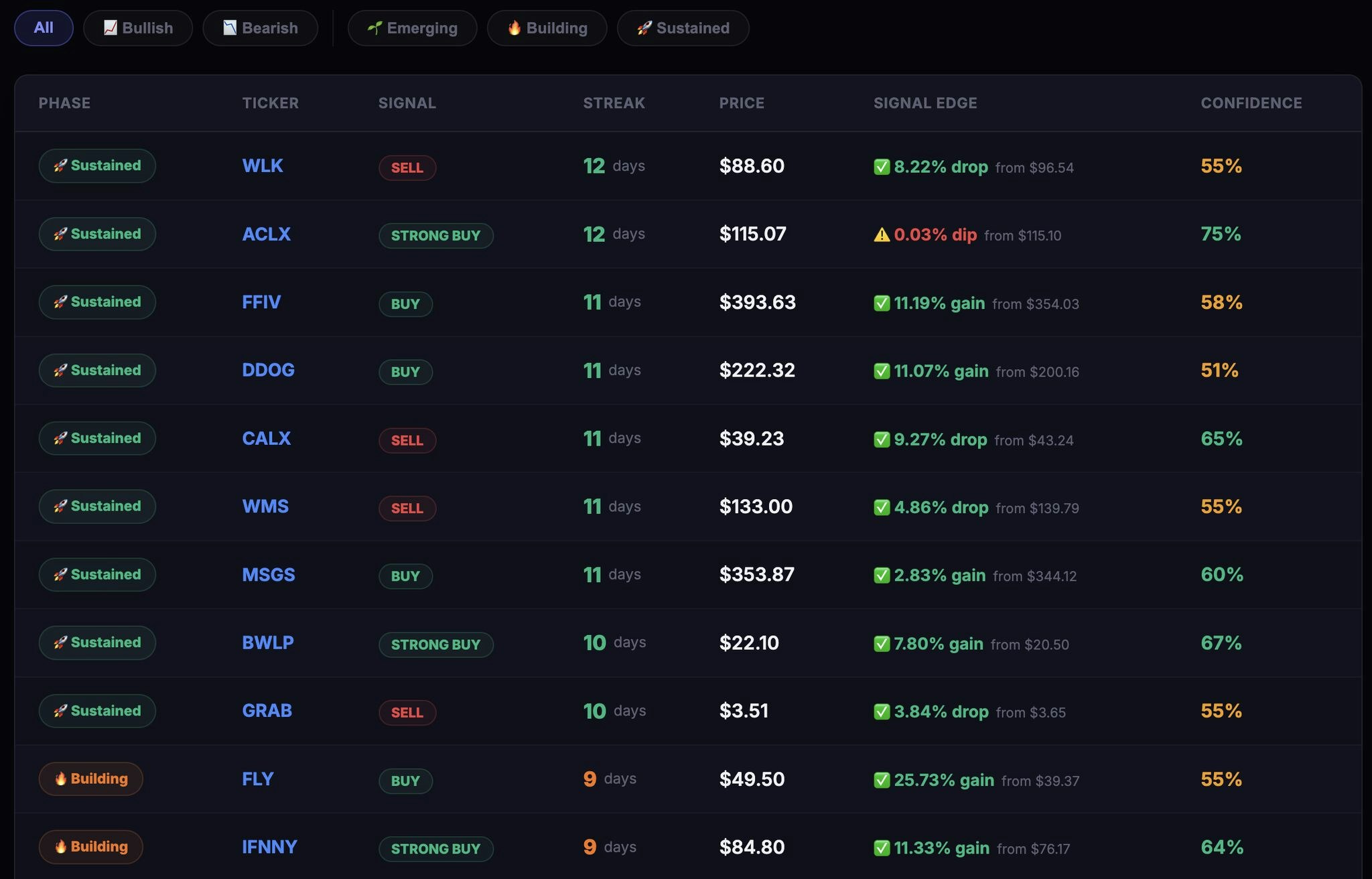The image size is (1372, 879).
Task: Click the 25.73% gain signal edge text
Action: tap(944, 780)
